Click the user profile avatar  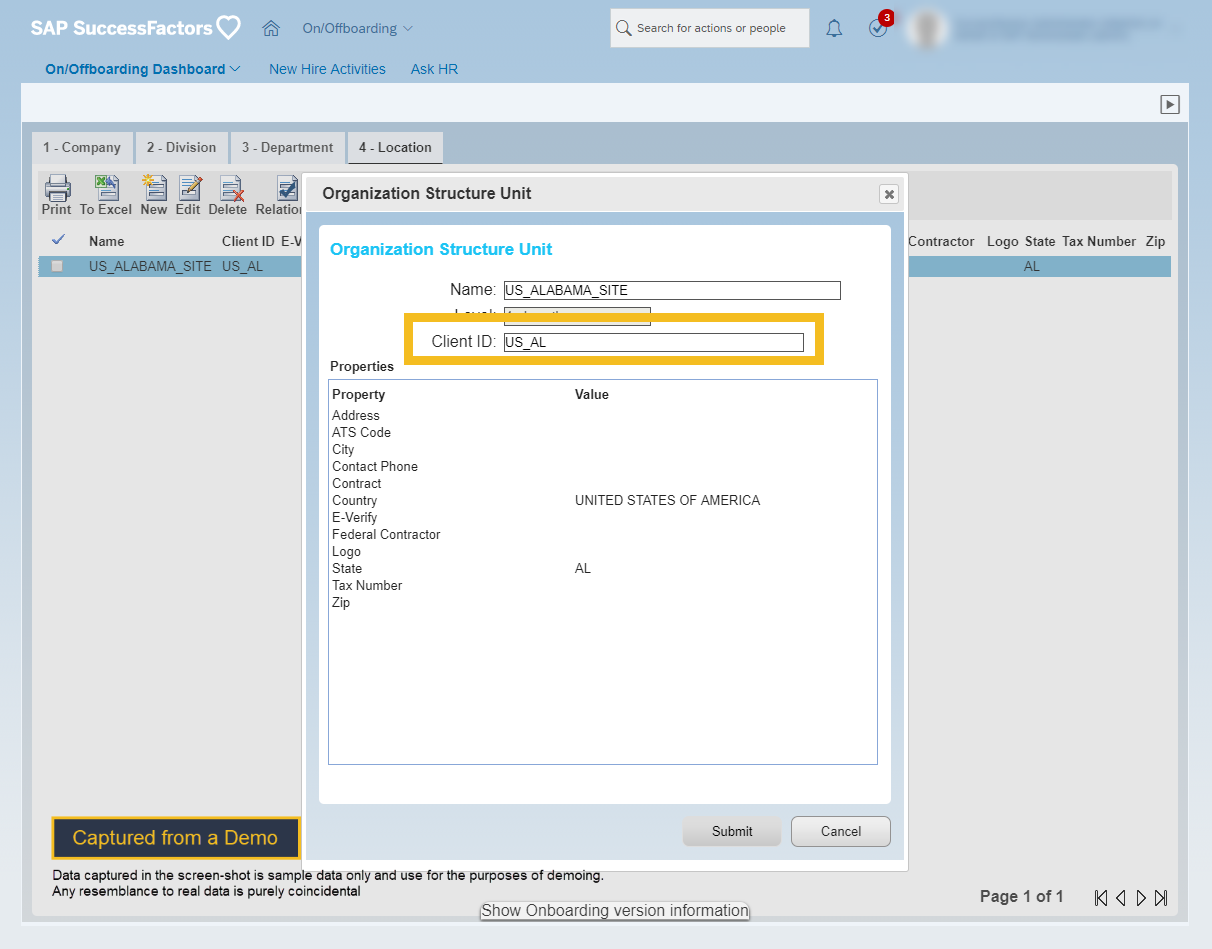(926, 28)
